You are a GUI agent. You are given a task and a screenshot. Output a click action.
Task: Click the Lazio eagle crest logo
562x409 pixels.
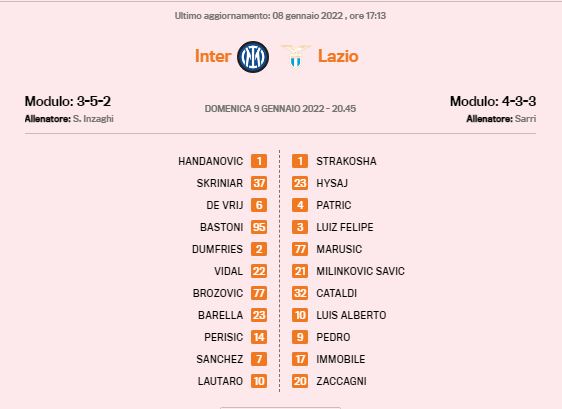[296, 56]
